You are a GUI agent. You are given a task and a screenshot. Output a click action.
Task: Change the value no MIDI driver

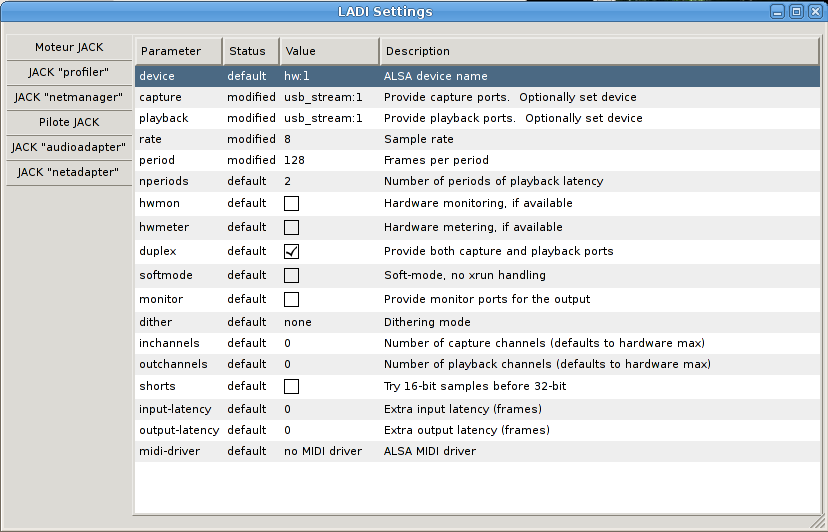(x=323, y=452)
